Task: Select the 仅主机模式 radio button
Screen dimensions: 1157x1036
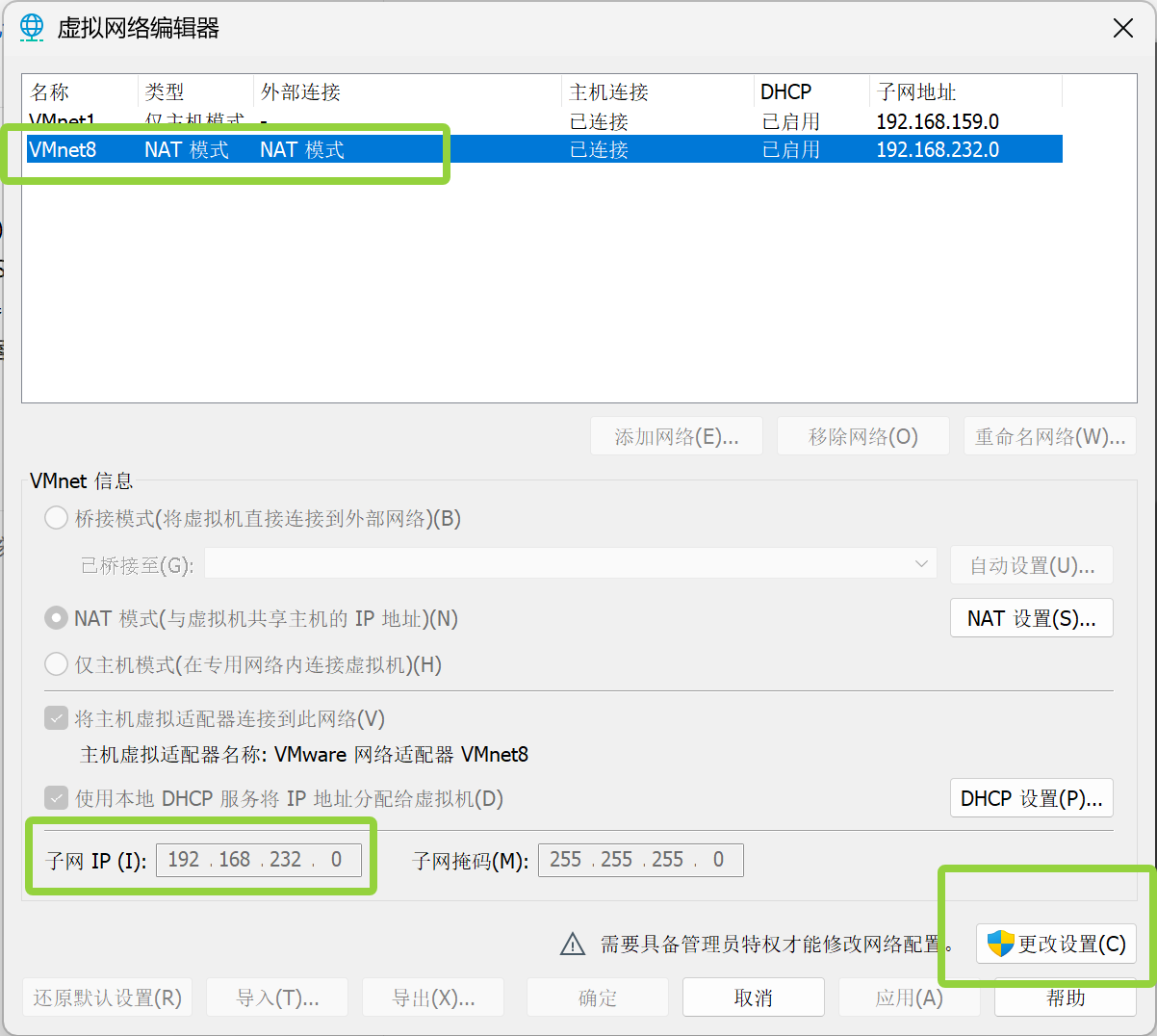Action: tap(56, 664)
